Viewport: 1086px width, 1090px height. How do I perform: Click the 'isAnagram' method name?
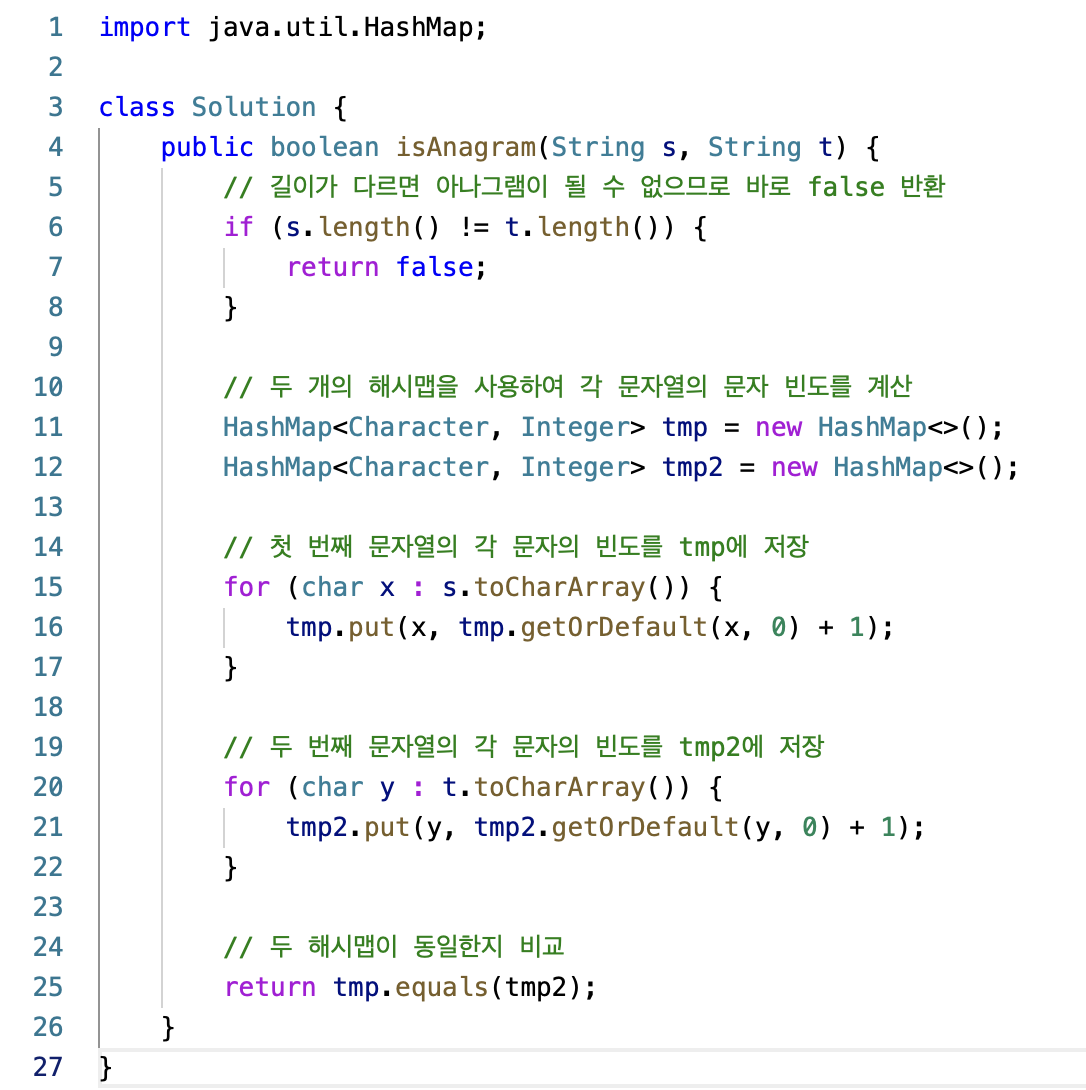click(x=466, y=147)
